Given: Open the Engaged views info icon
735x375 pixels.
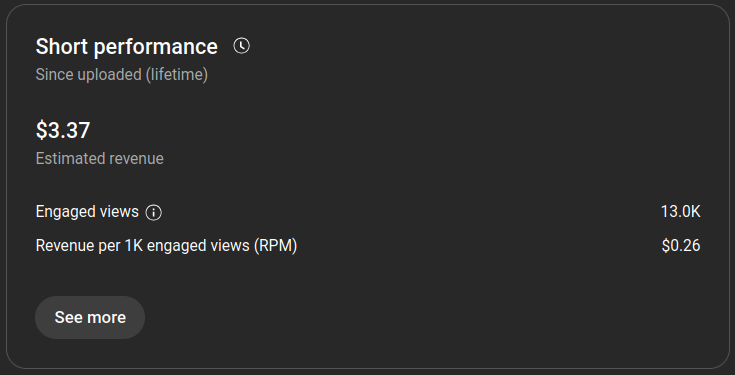Looking at the screenshot, I should point(154,212).
